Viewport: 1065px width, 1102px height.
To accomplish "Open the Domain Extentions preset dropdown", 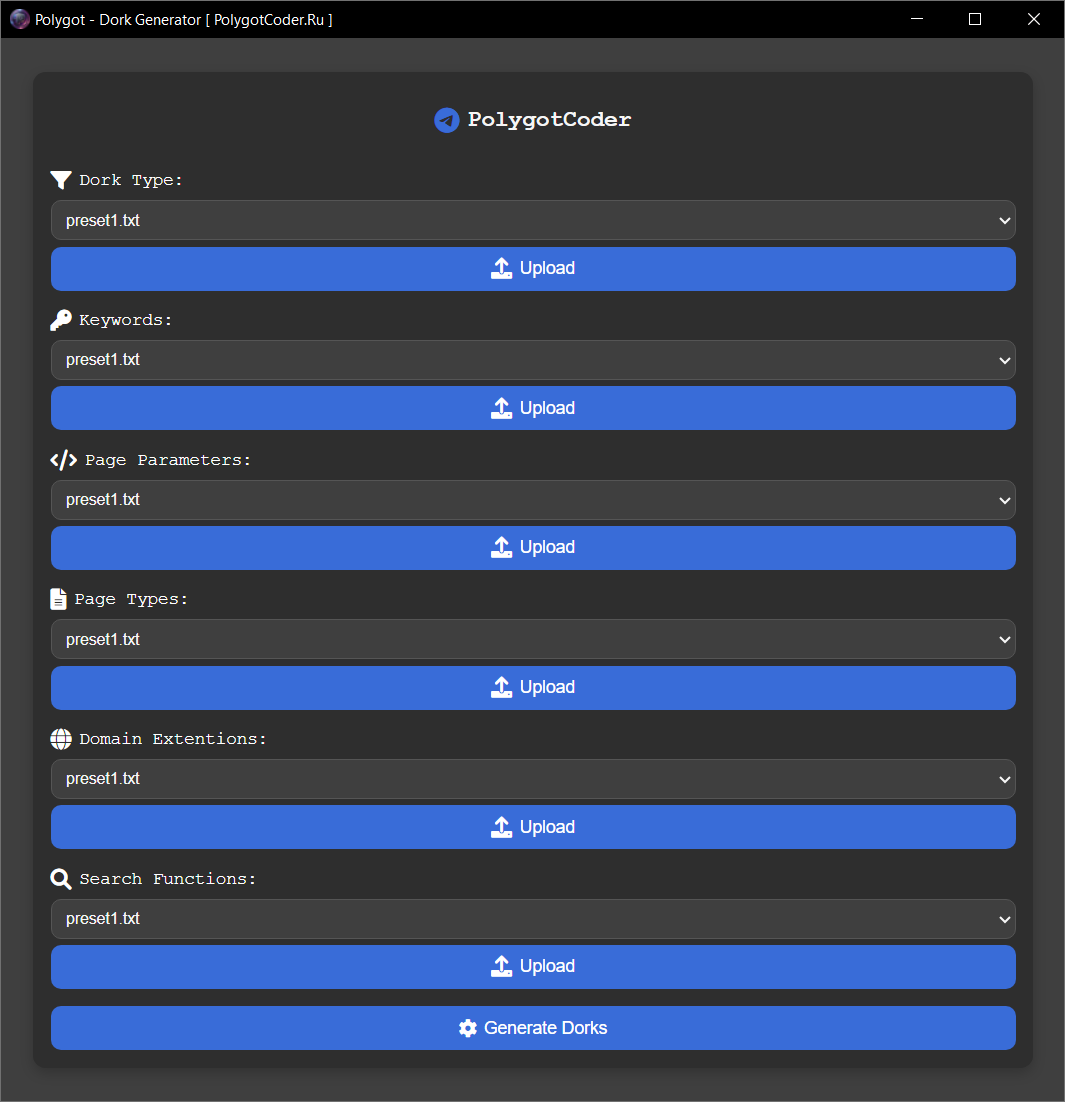I will [x=533, y=779].
